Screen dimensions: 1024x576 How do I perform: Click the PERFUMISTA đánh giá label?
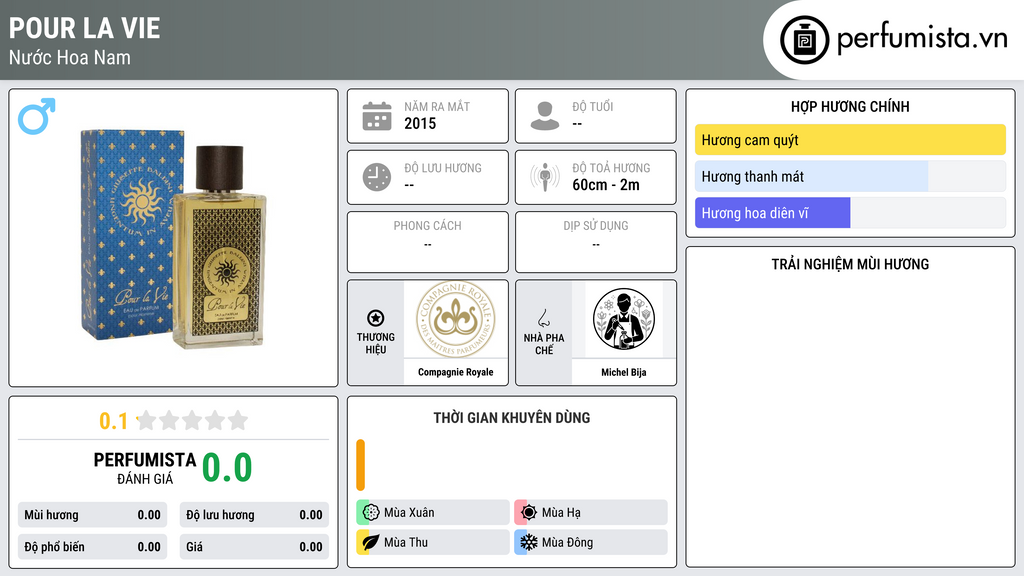tap(145, 468)
